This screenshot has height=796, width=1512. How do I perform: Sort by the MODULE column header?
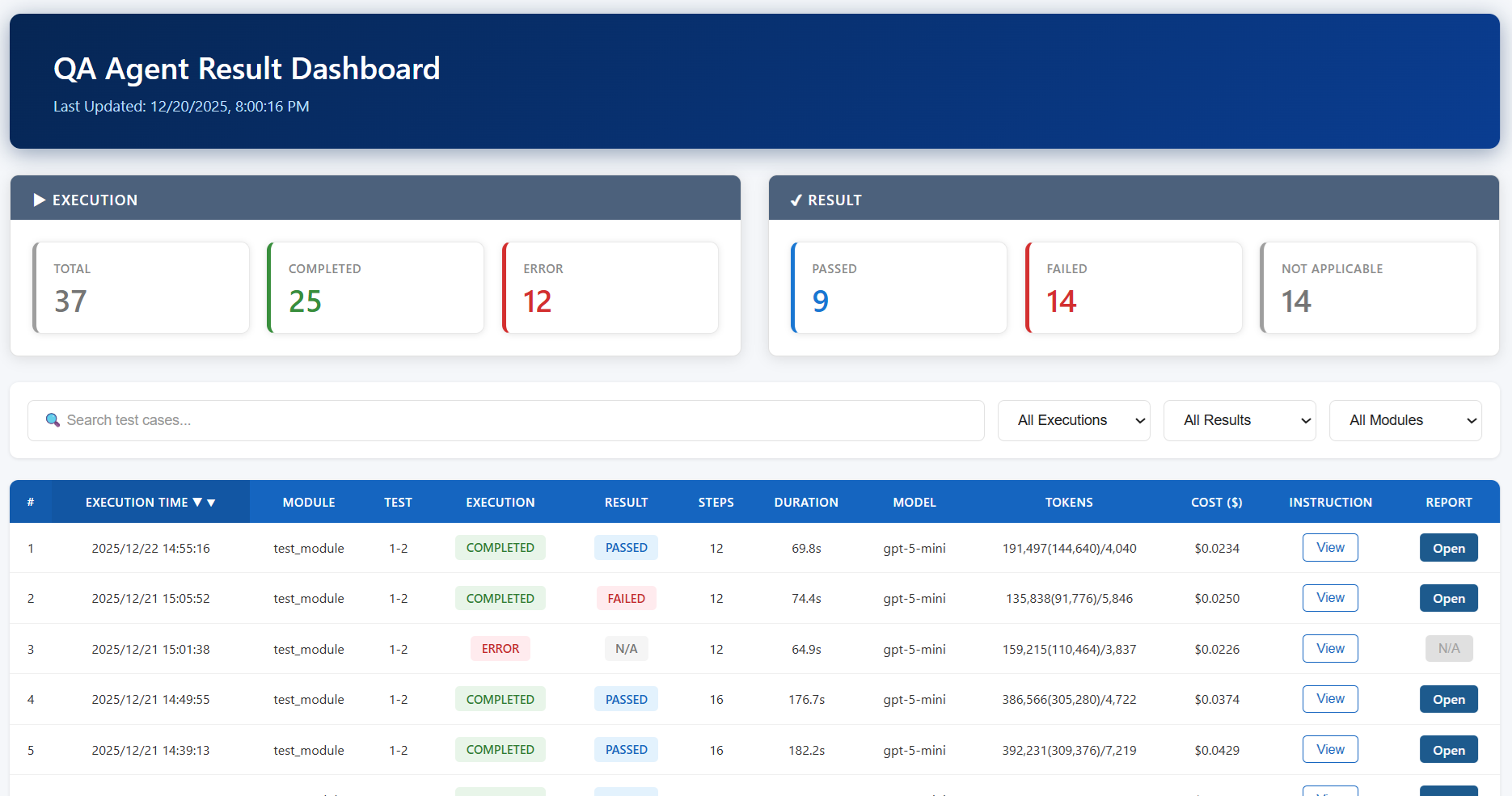pos(308,502)
